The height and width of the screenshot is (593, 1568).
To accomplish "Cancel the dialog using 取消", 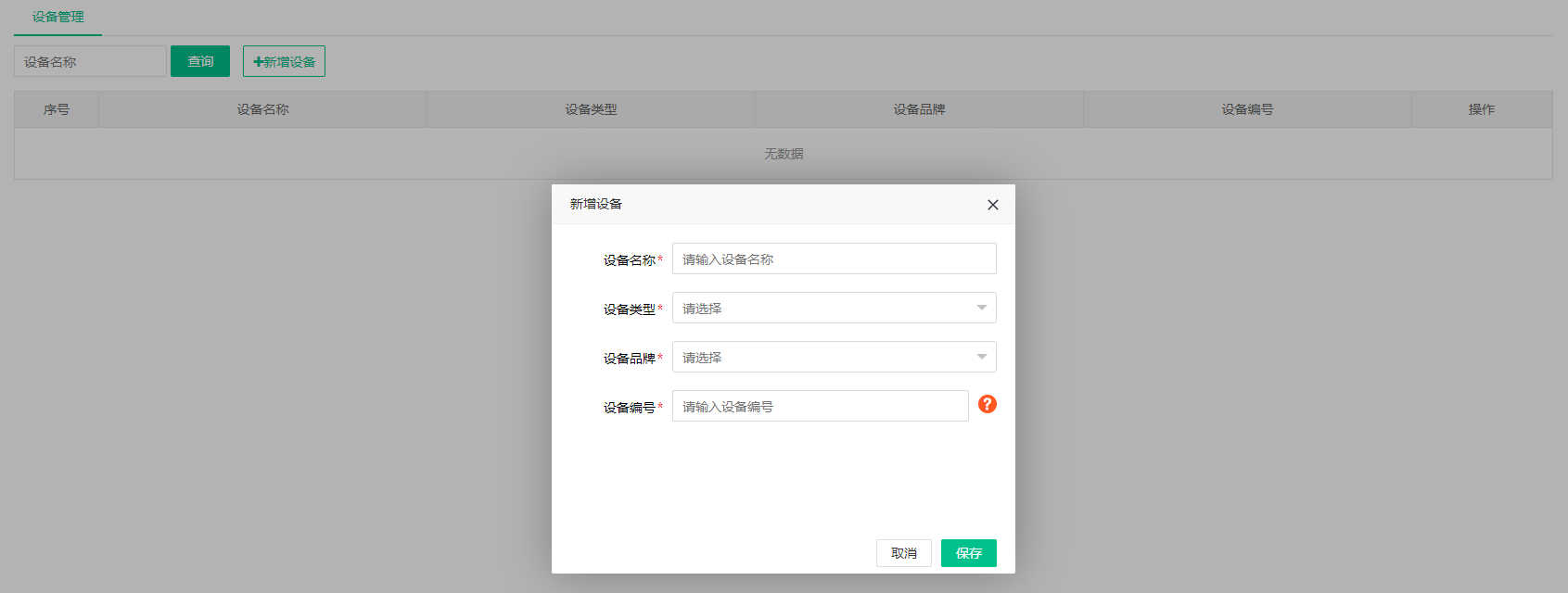I will [903, 553].
